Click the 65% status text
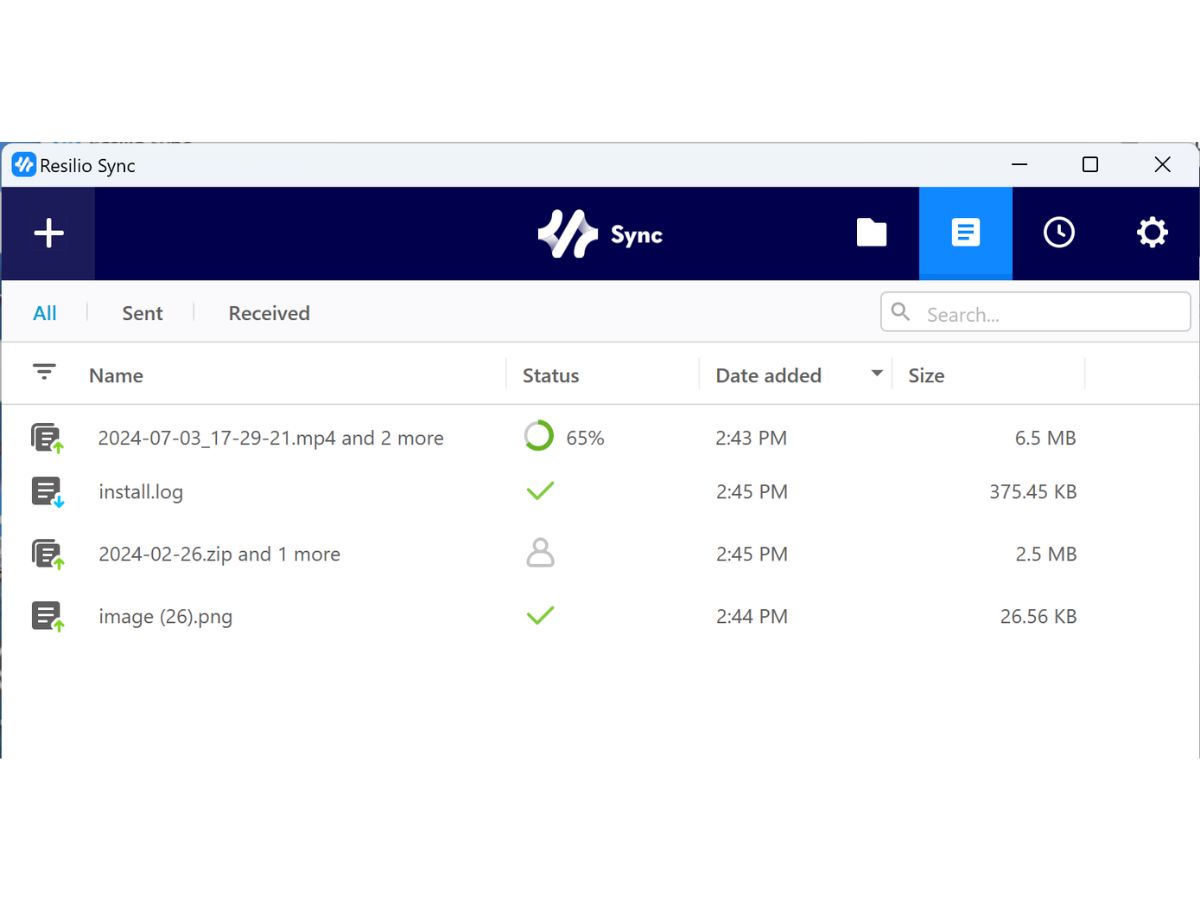The image size is (1200, 900). pyautogui.click(x=585, y=438)
